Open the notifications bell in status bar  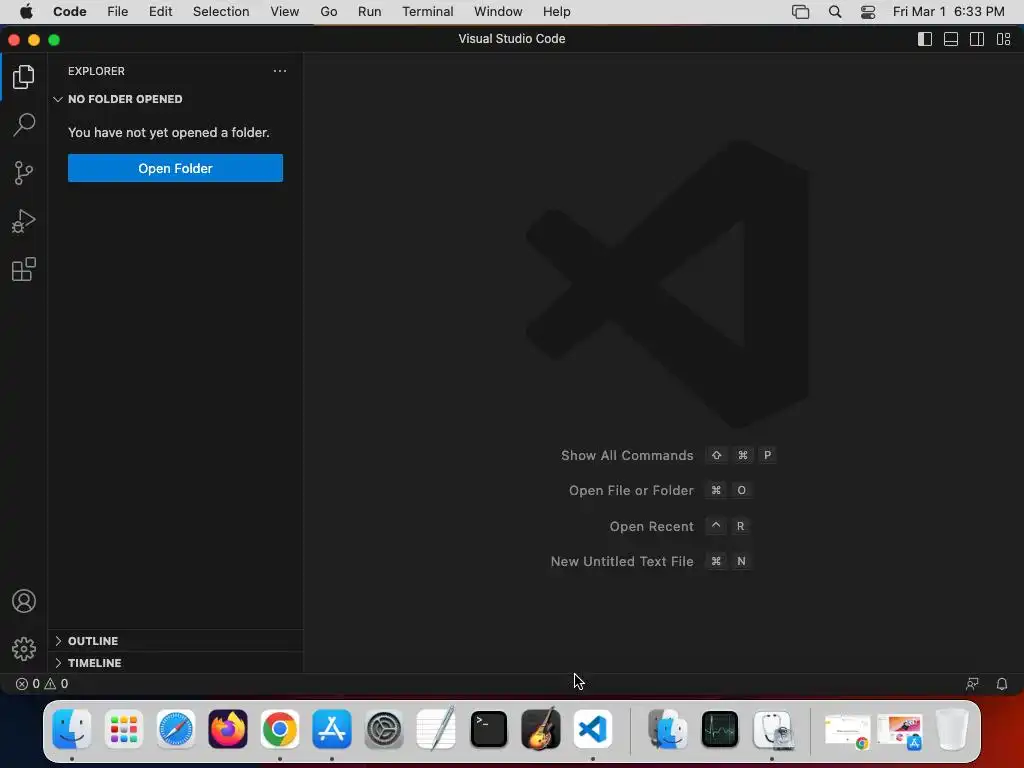point(1002,684)
